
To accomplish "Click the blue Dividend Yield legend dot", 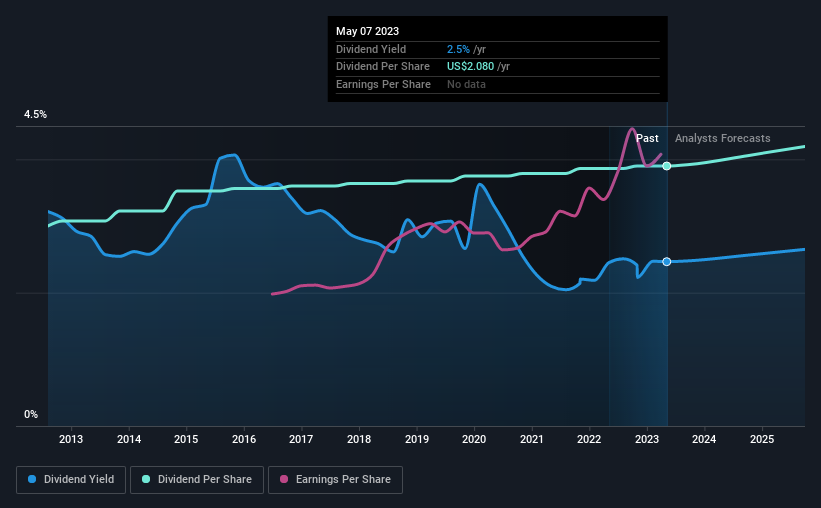I will coord(32,479).
